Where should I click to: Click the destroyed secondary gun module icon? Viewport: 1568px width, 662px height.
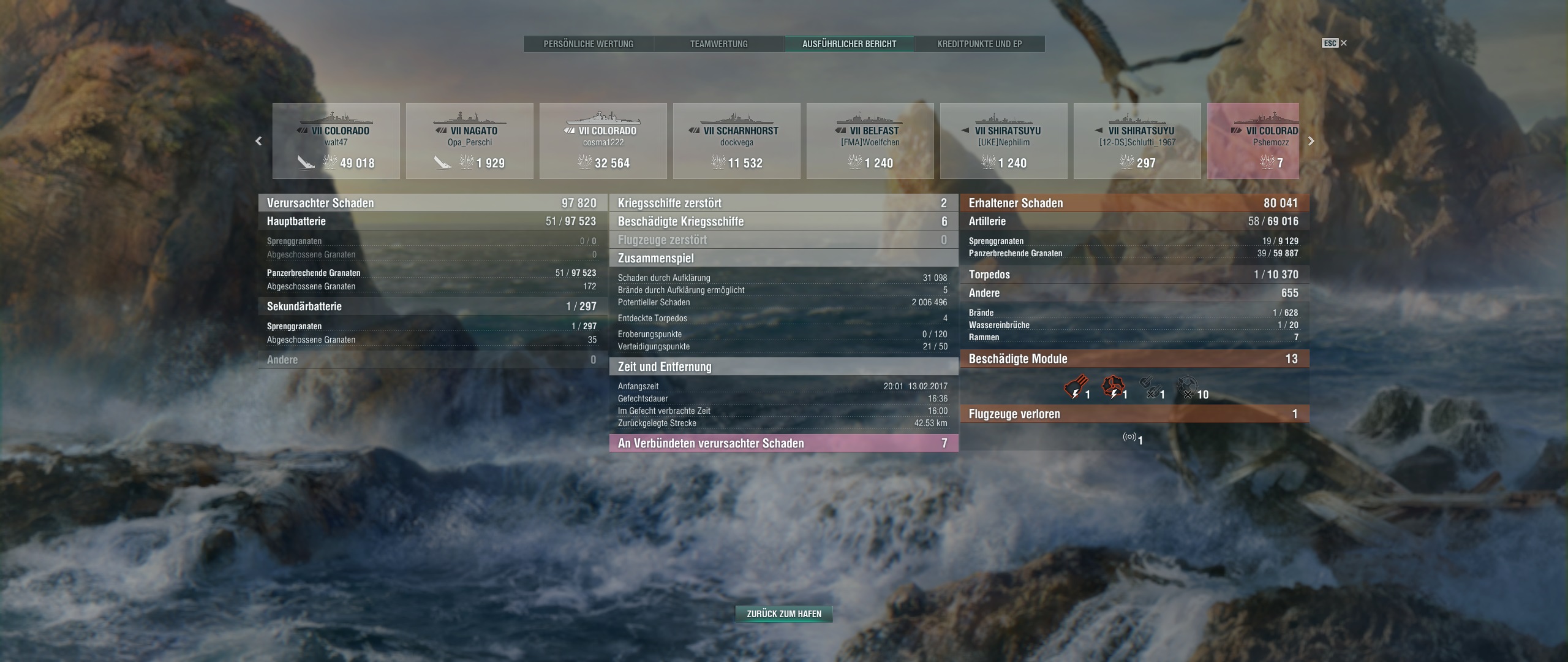point(1149,387)
